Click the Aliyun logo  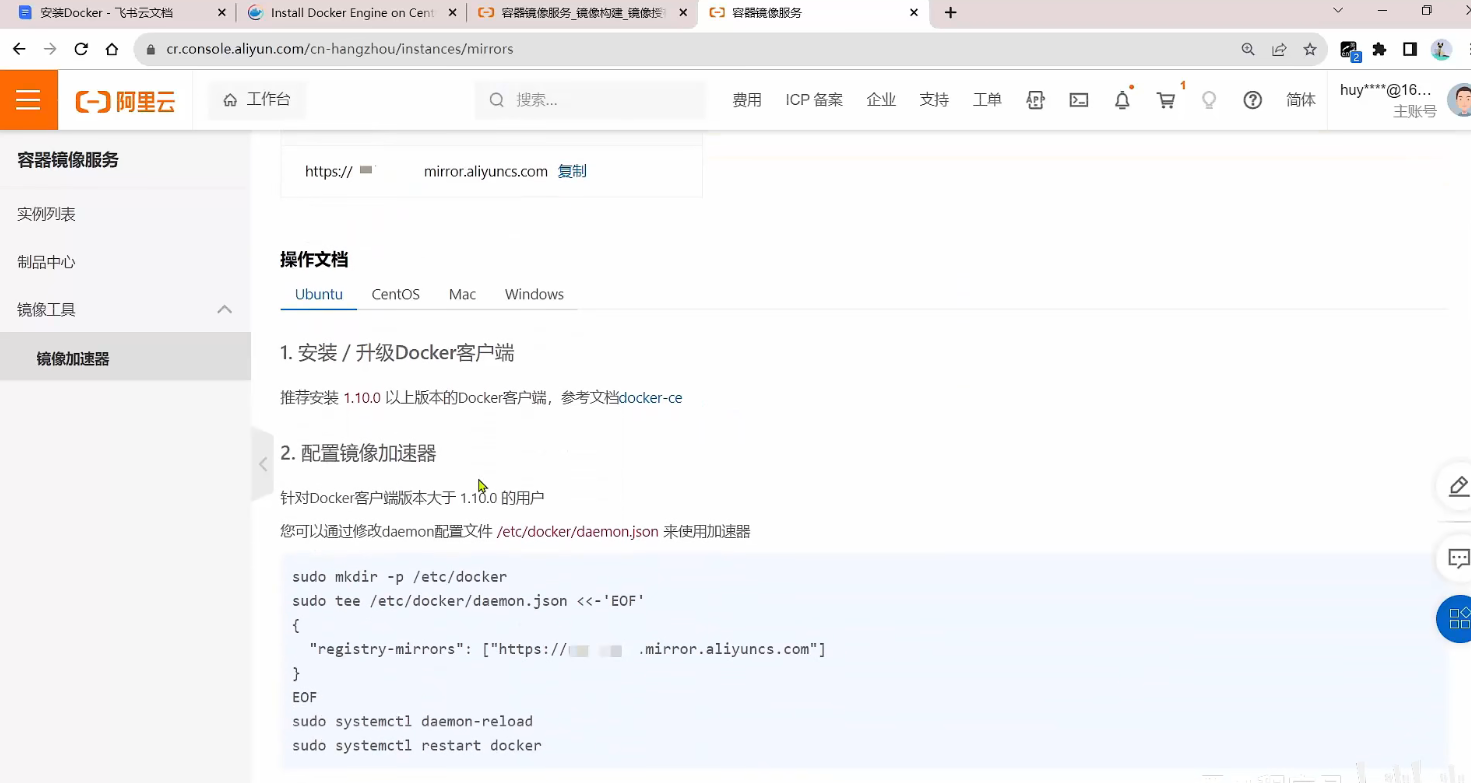click(x=126, y=101)
